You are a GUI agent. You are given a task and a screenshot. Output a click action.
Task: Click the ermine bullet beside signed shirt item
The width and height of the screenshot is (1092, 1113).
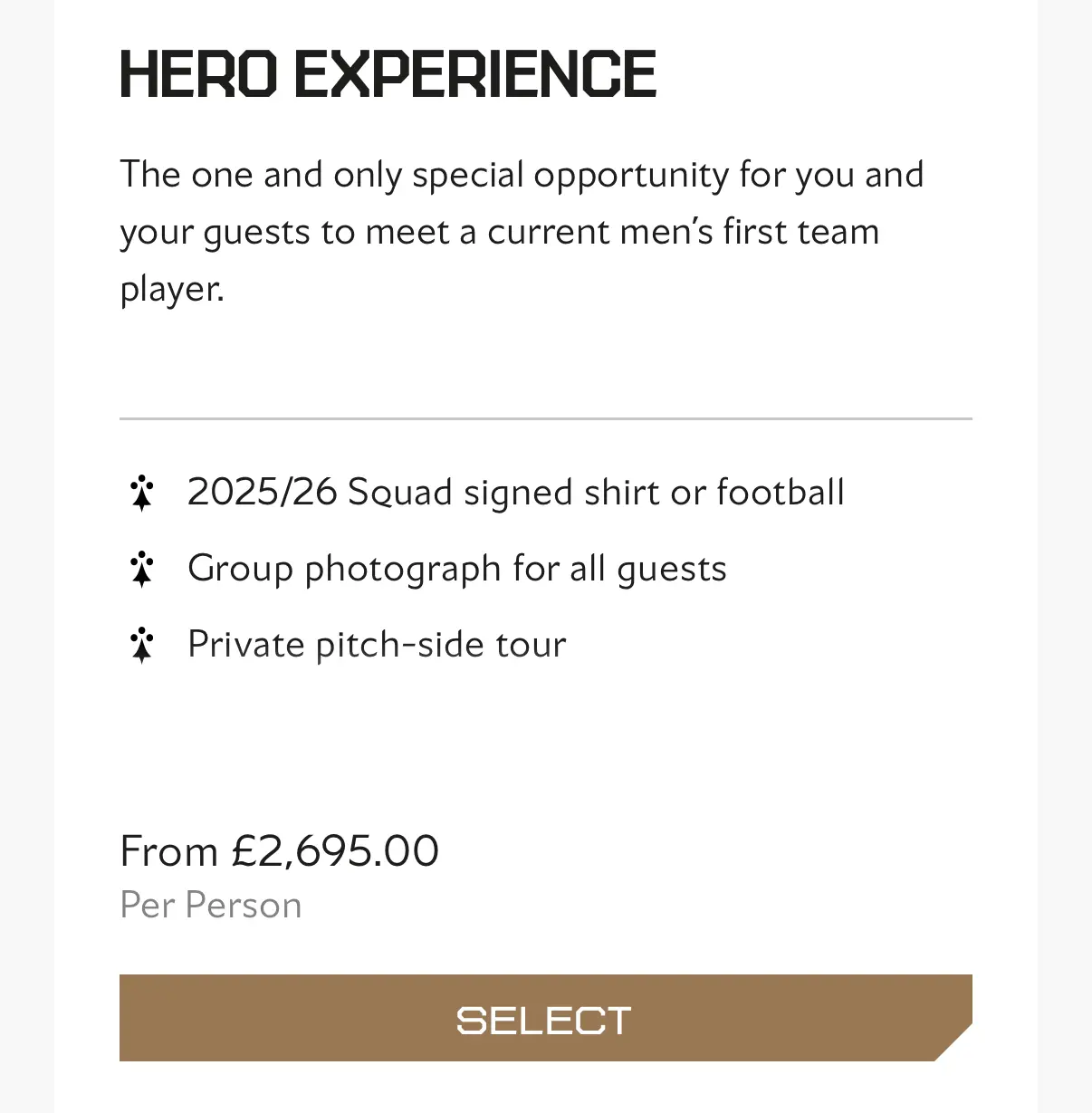click(x=142, y=494)
